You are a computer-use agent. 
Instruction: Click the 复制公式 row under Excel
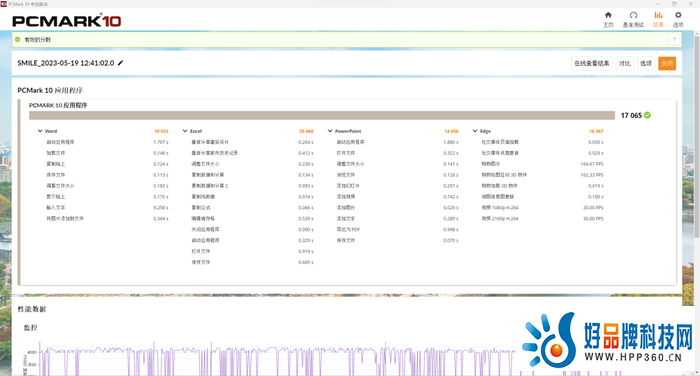pos(252,208)
